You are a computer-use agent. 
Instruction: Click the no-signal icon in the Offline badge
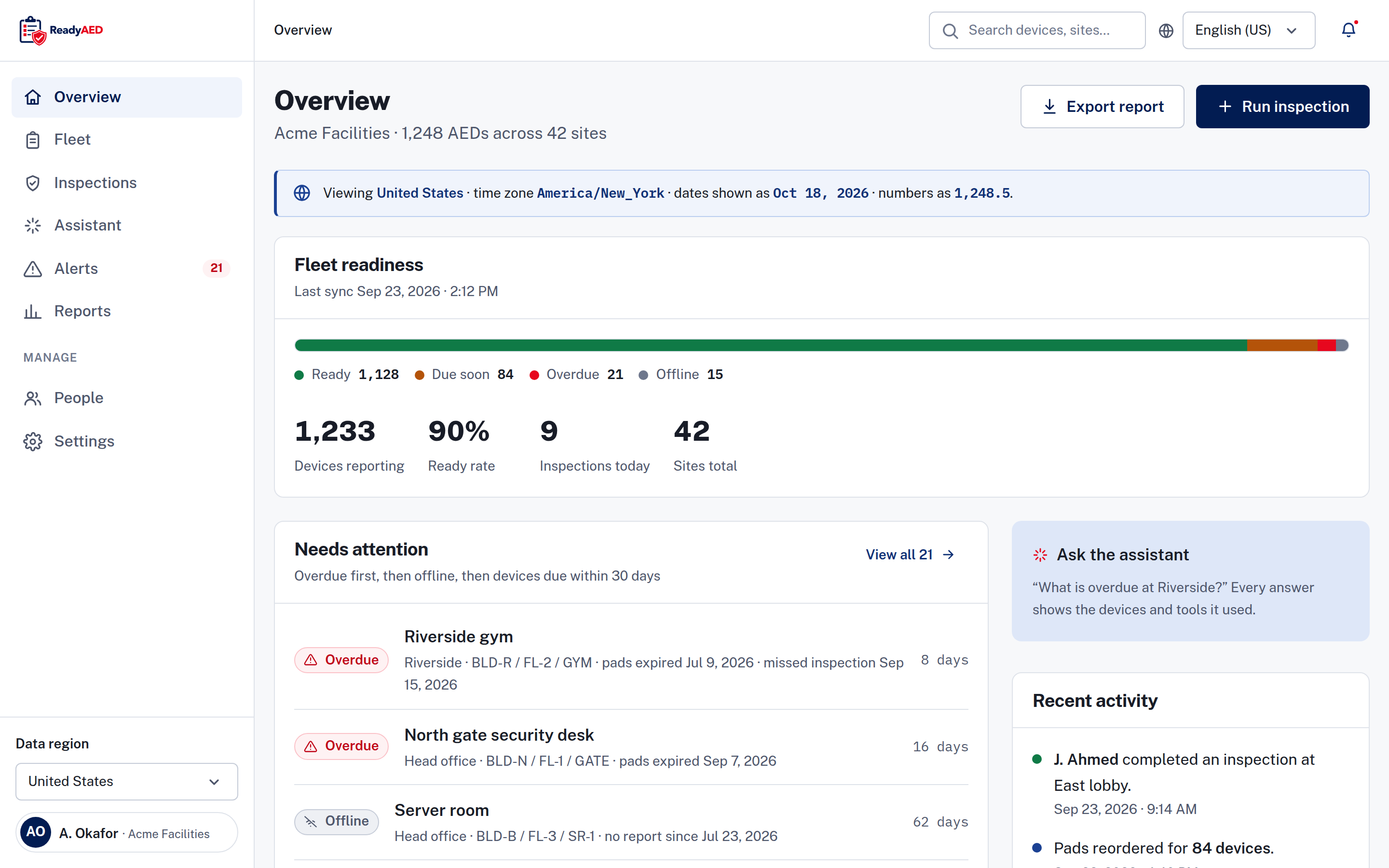(311, 822)
